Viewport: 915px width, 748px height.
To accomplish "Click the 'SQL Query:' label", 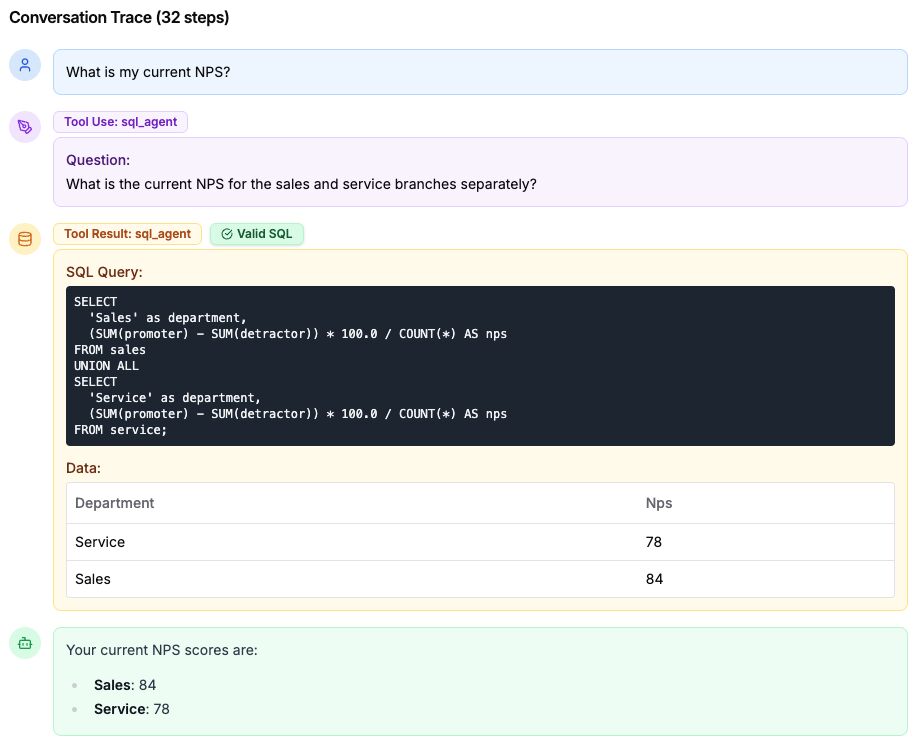I will coord(104,272).
